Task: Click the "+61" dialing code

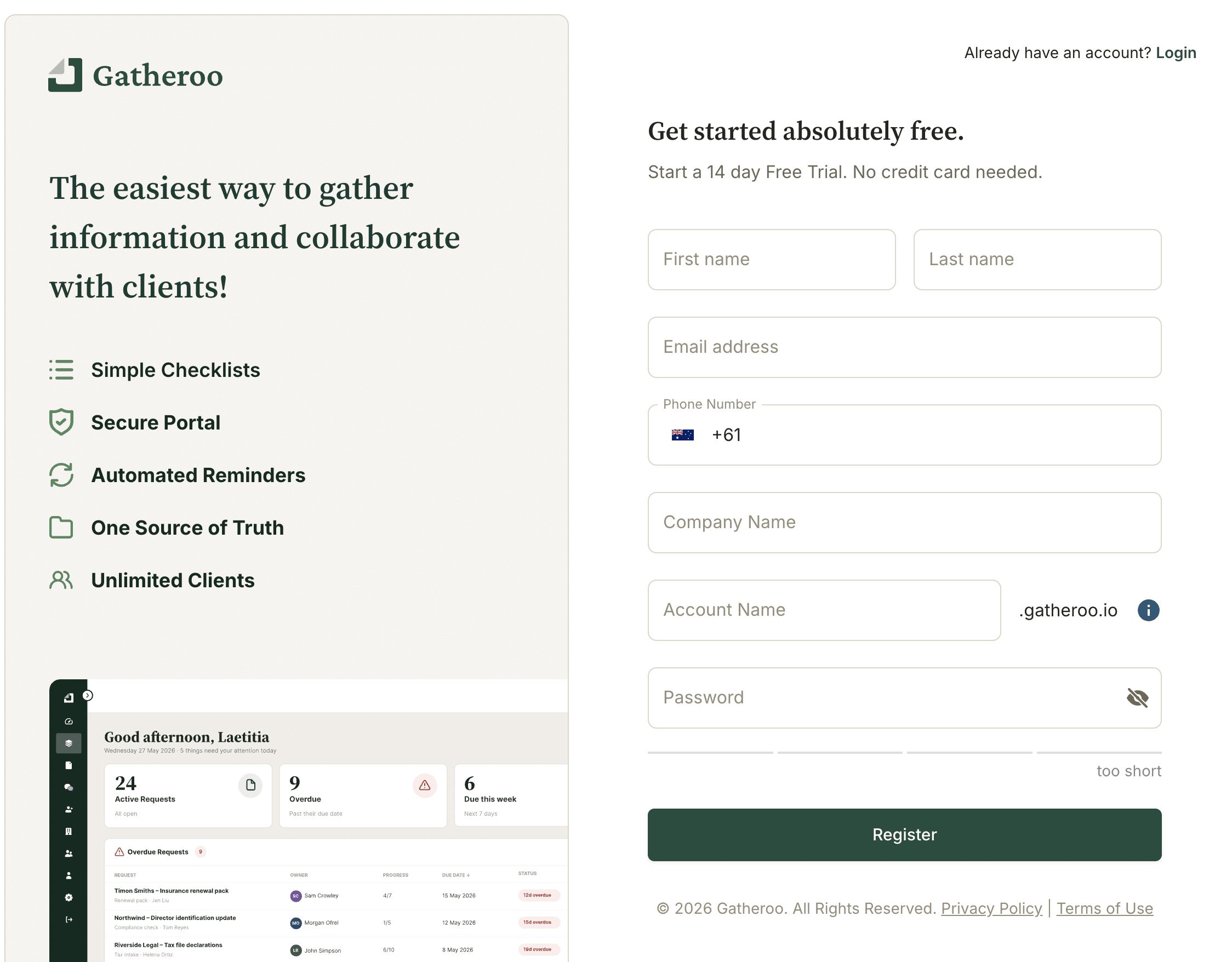Action: coord(726,435)
